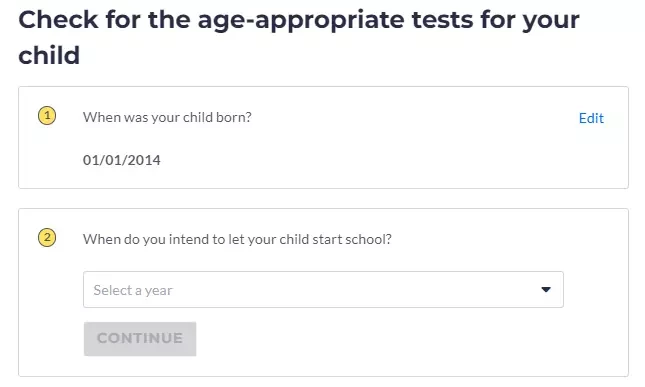Image resolution: width=645 pixels, height=387 pixels.
Task: Select the 01/01/2014 birth date text
Action: coord(122,160)
